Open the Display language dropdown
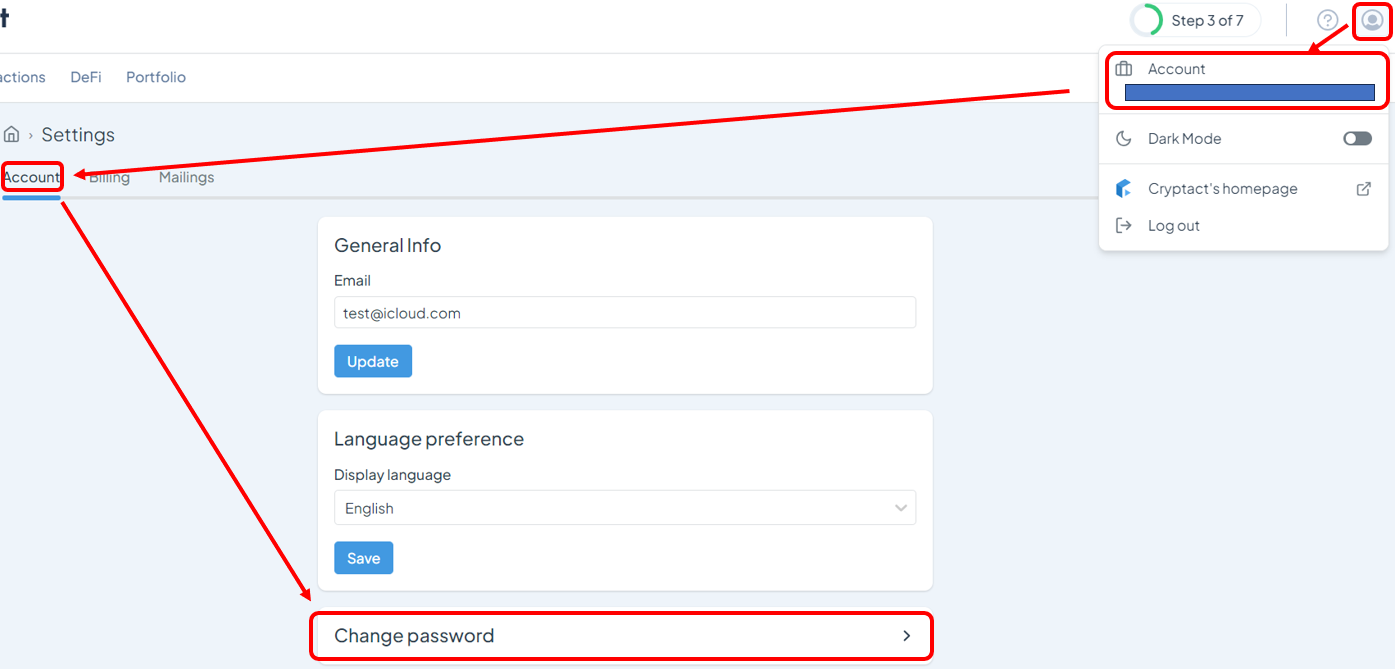The width and height of the screenshot is (1396, 669). [625, 508]
